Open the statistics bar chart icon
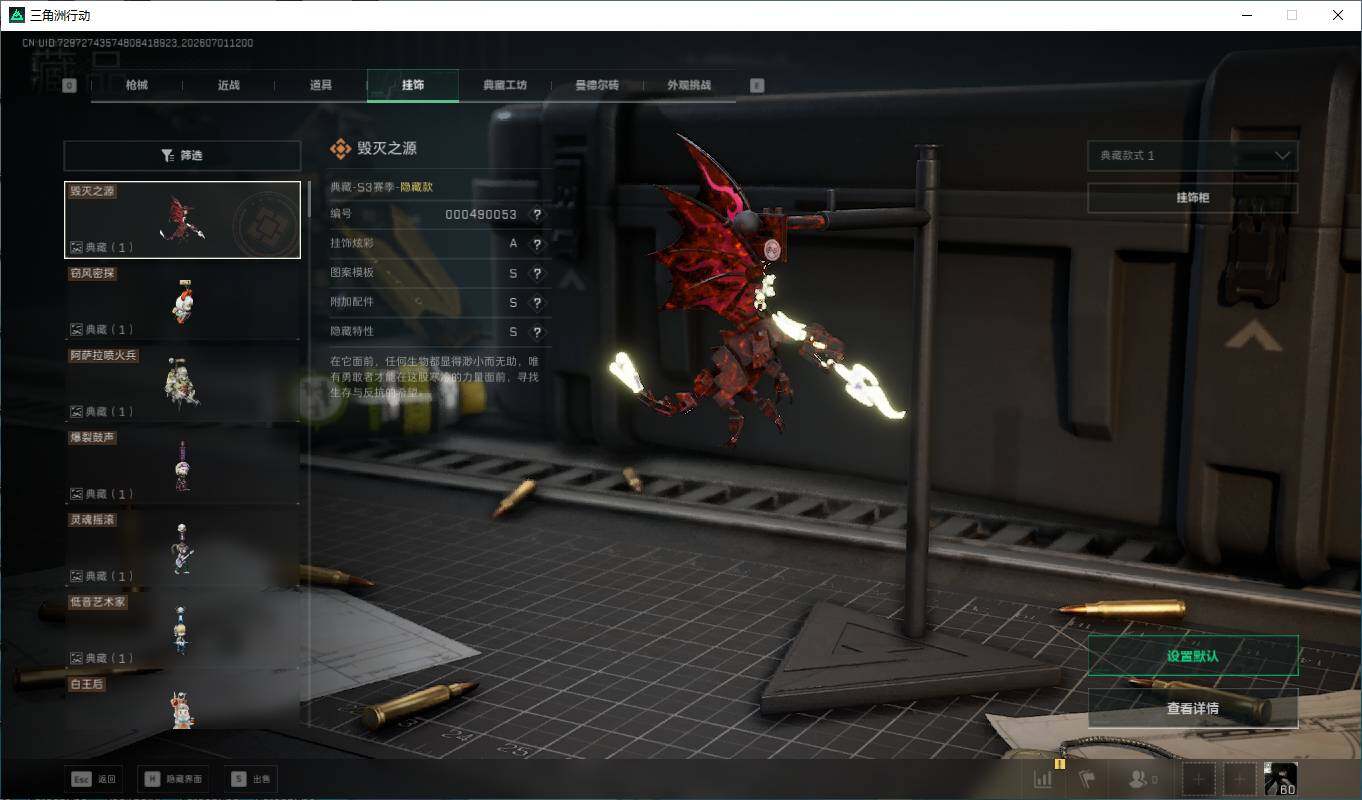Image resolution: width=1362 pixels, height=800 pixels. pyautogui.click(x=1043, y=779)
